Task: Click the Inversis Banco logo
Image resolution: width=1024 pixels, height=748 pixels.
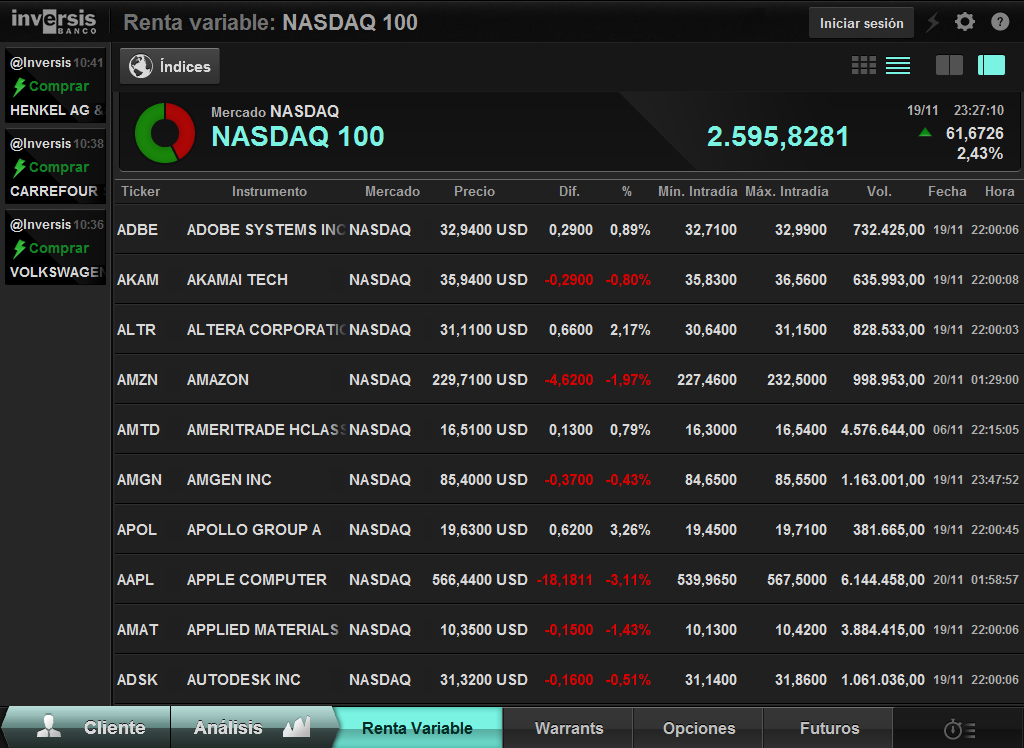Action: [x=54, y=21]
